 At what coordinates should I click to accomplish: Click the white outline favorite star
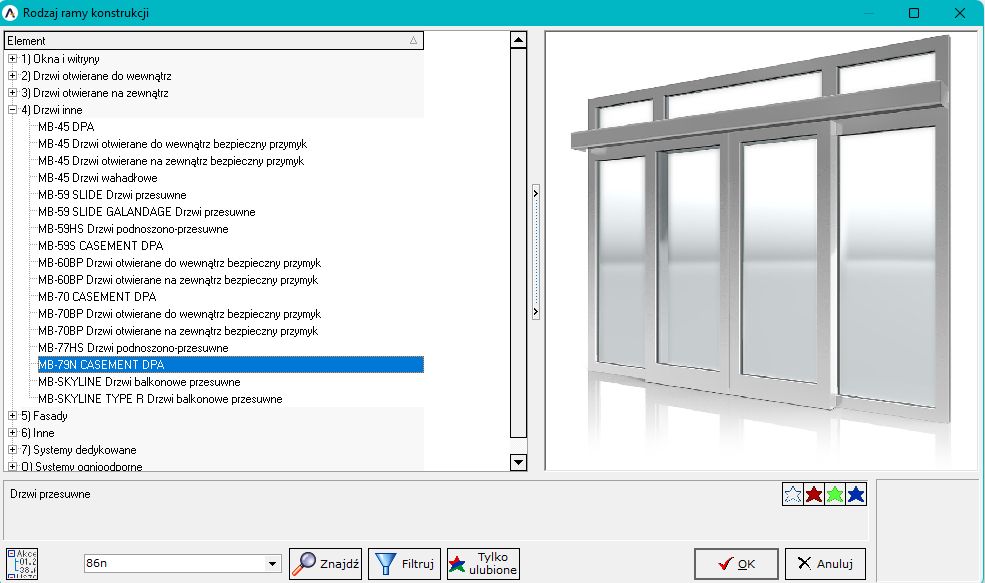[792, 494]
